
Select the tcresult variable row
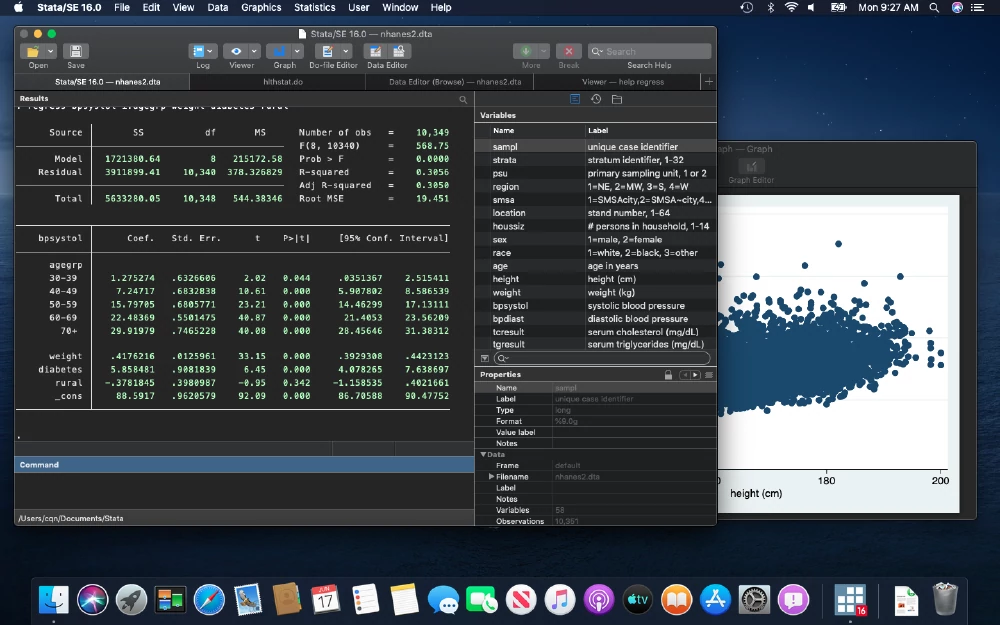pyautogui.click(x=595, y=332)
